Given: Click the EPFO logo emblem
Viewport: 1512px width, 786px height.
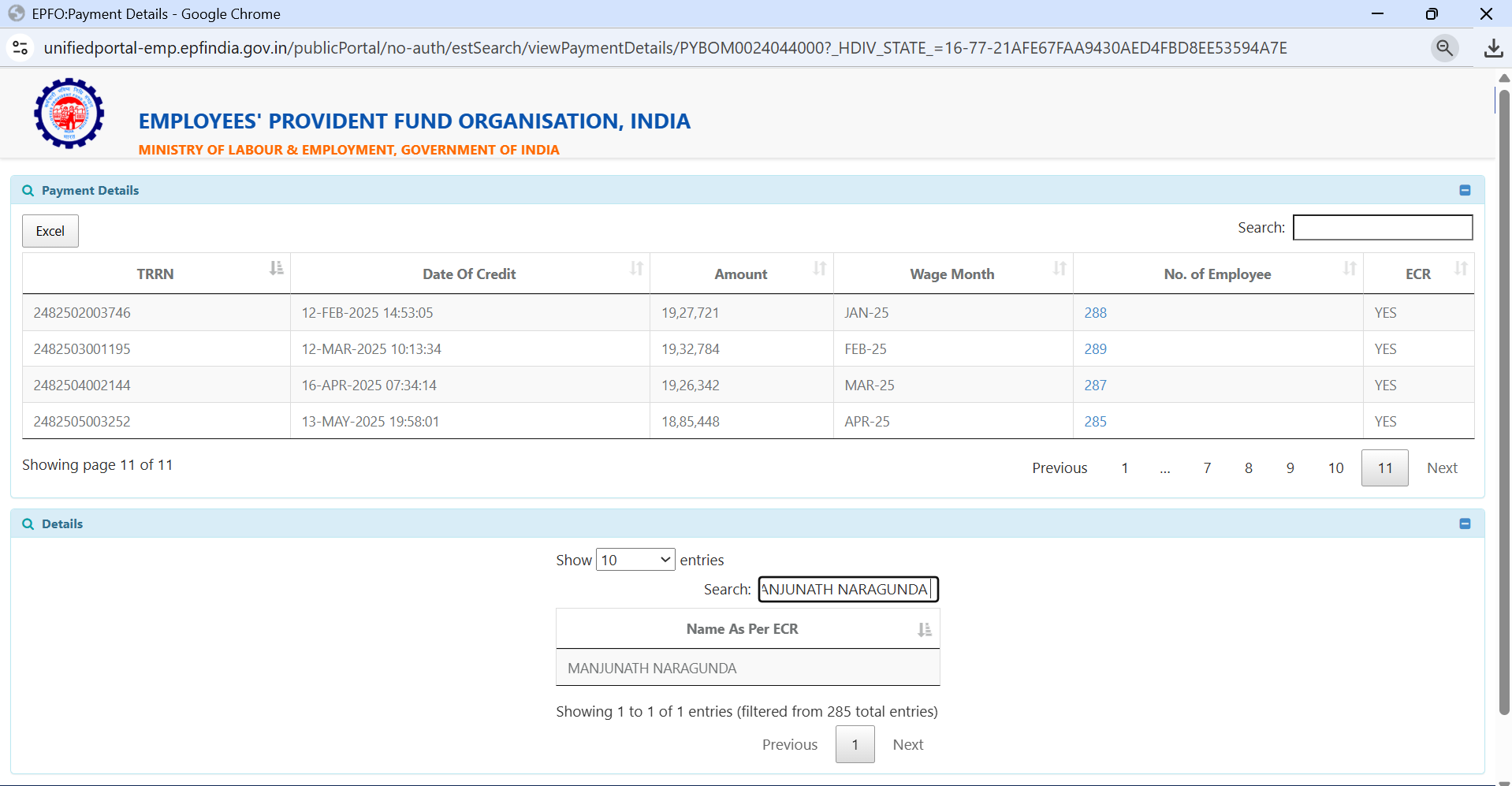Looking at the screenshot, I should pyautogui.click(x=69, y=114).
